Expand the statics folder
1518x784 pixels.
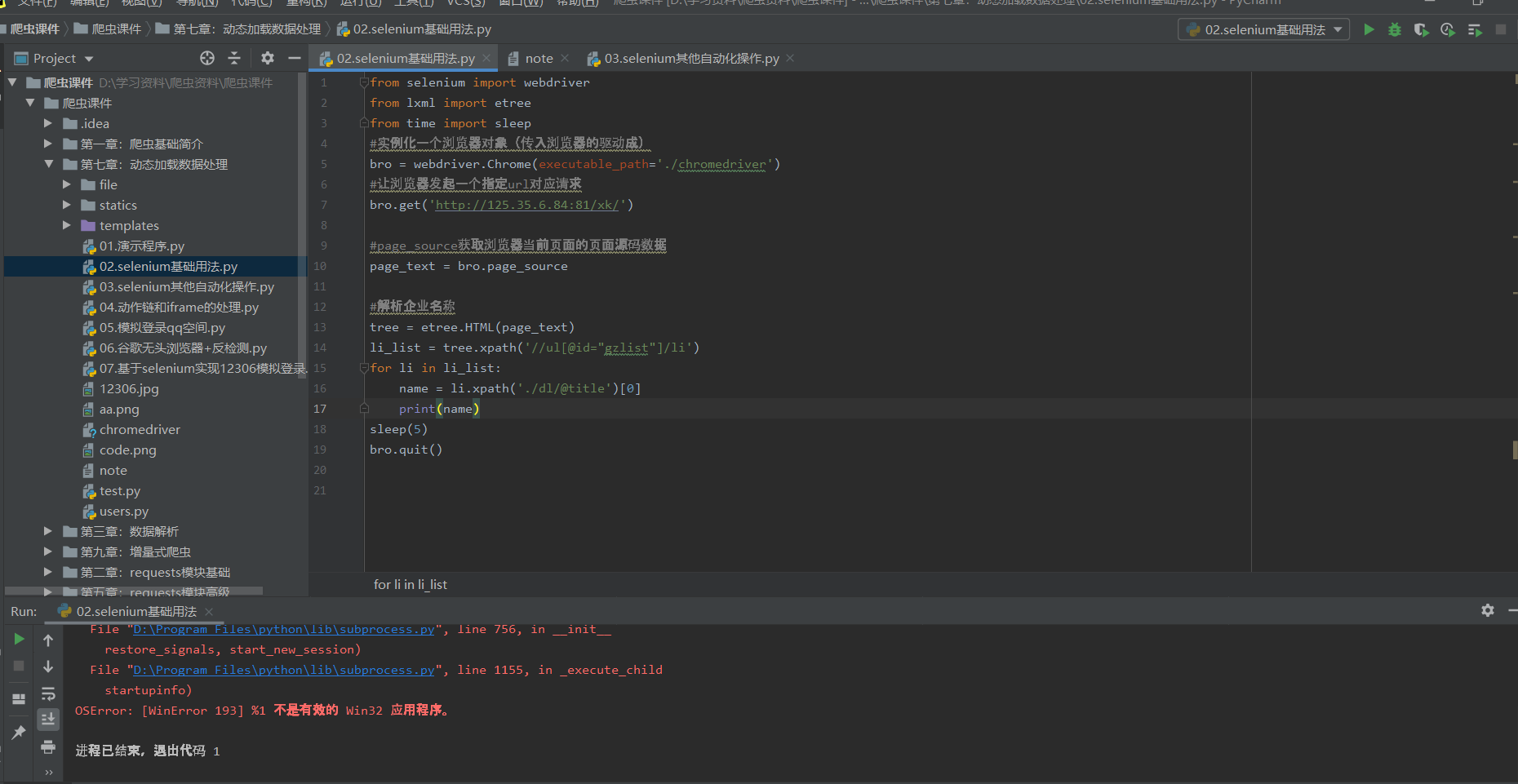point(67,205)
